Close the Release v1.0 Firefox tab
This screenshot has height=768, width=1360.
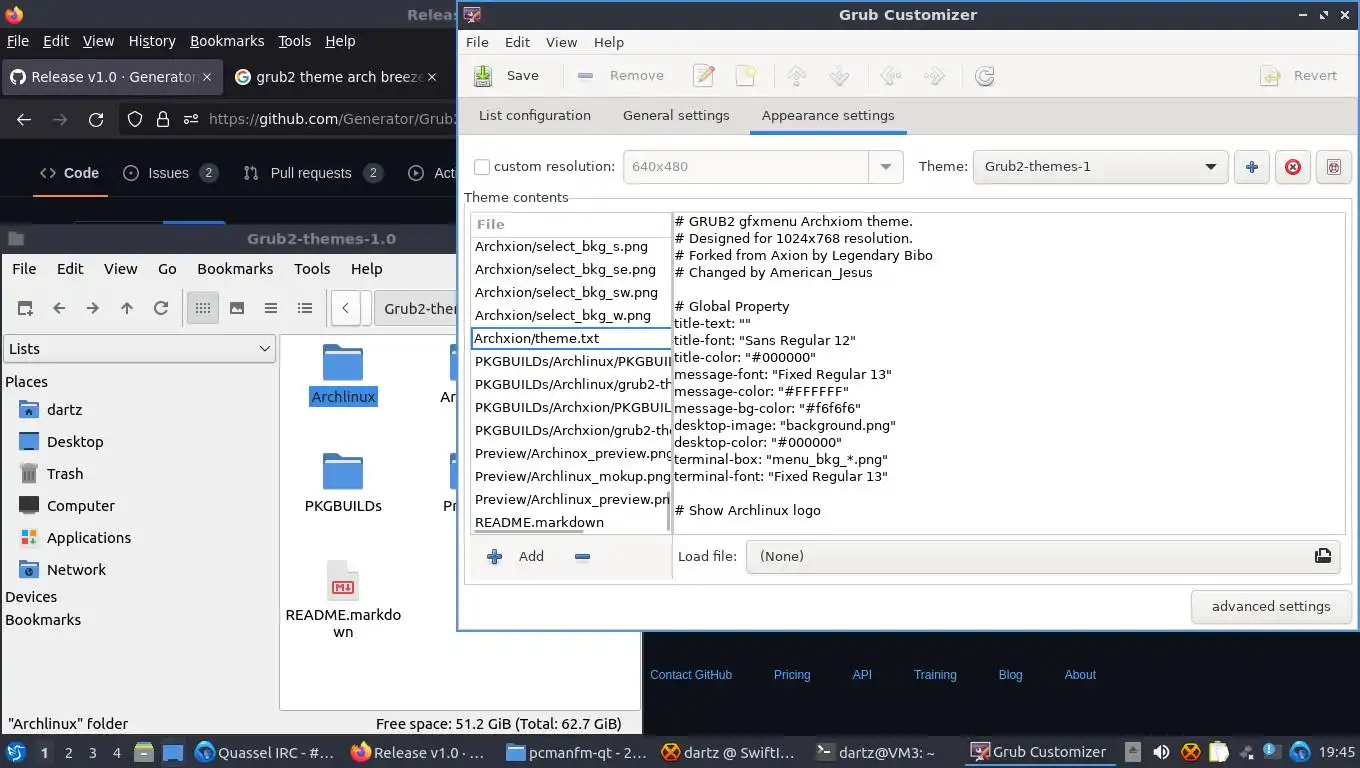207,77
